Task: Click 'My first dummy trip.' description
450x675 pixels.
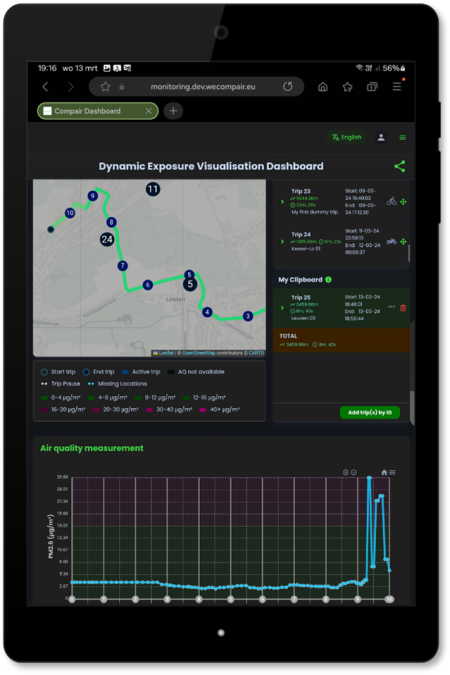Action: (315, 212)
